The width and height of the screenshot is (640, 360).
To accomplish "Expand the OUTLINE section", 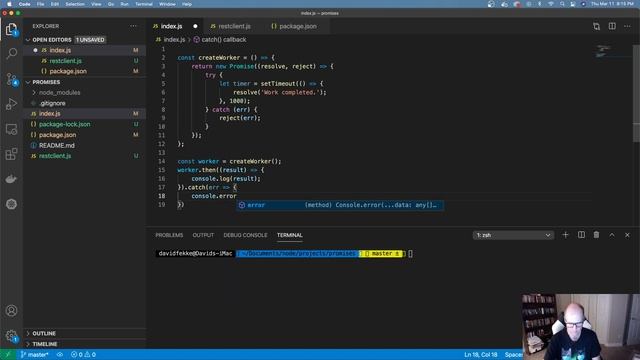I will pyautogui.click(x=44, y=333).
